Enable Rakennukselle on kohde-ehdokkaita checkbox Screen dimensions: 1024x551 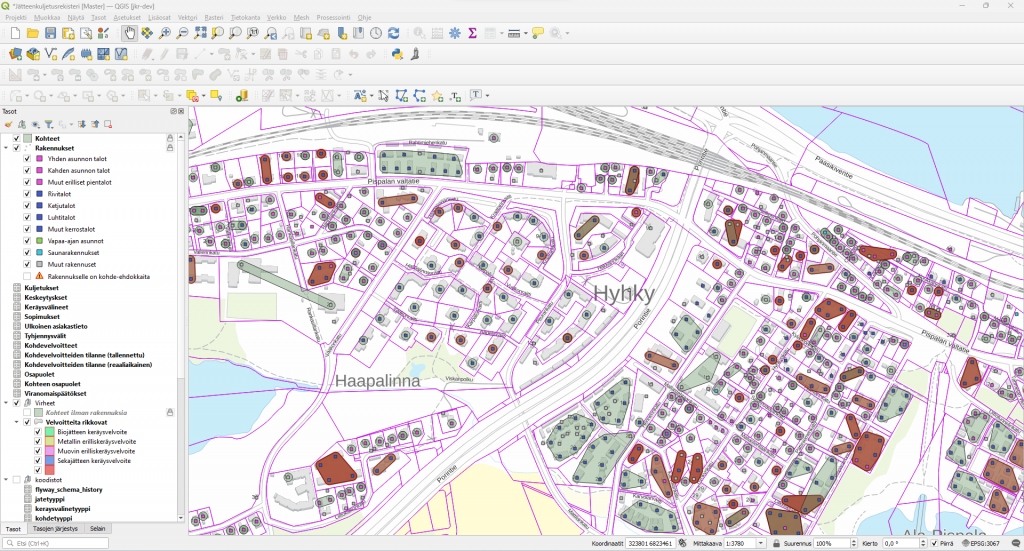(x=27, y=276)
